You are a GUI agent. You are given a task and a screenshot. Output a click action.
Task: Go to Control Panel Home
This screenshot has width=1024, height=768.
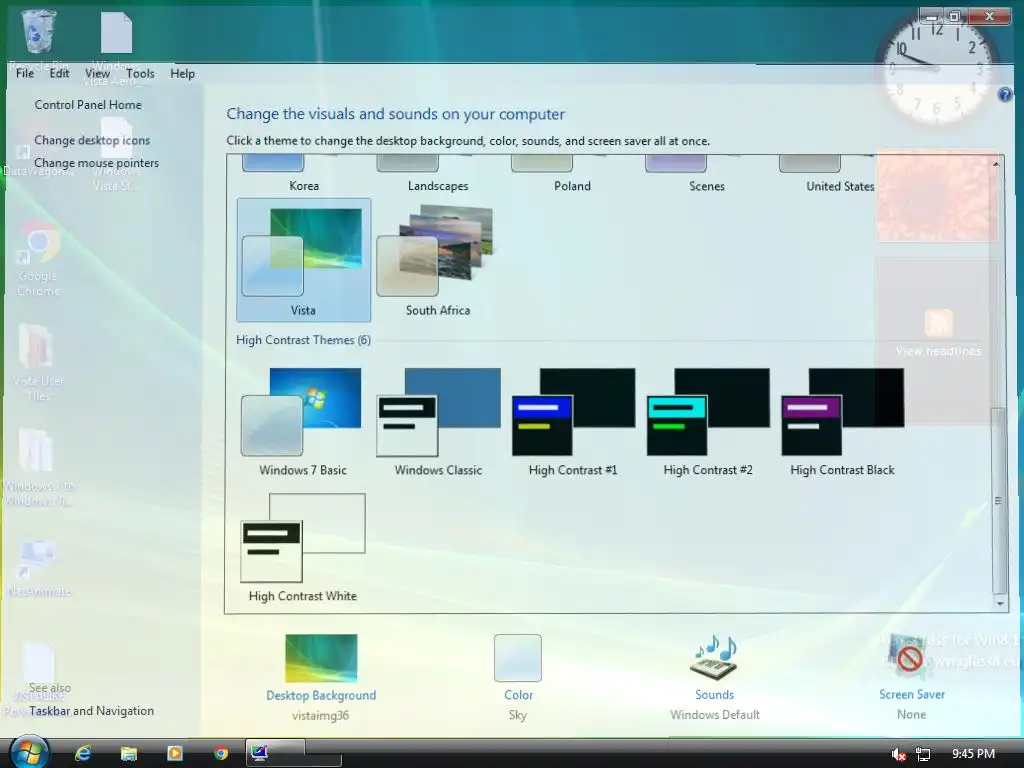(x=88, y=104)
